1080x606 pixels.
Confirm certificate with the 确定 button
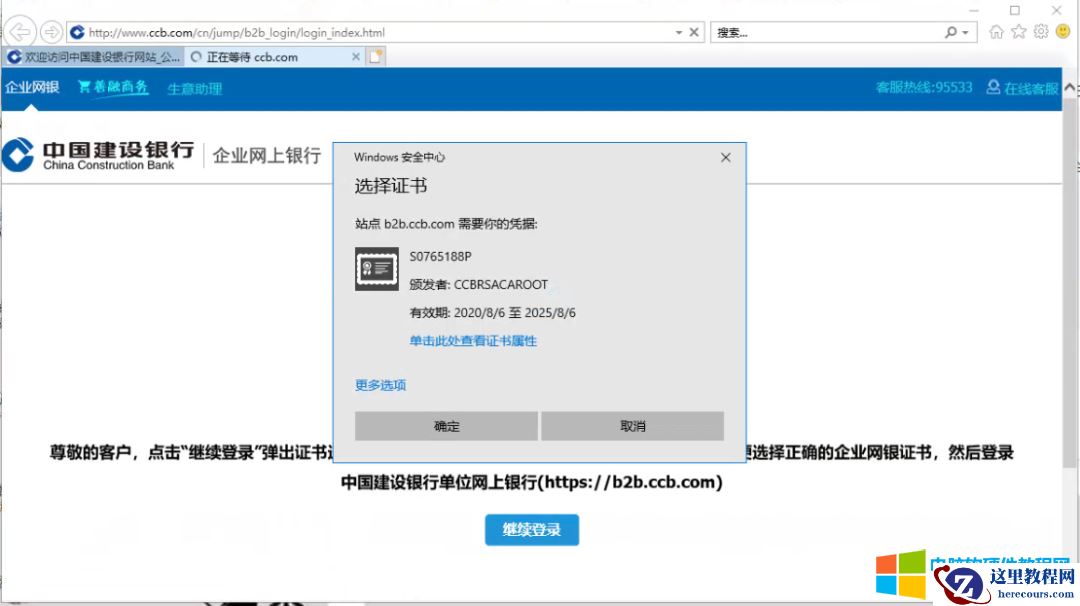click(446, 425)
